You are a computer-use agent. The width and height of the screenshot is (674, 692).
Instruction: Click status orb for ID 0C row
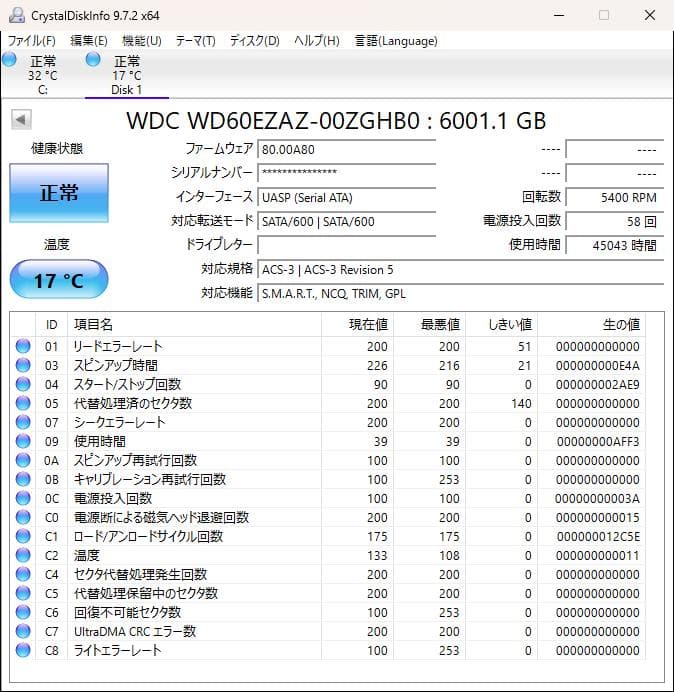(x=23, y=498)
